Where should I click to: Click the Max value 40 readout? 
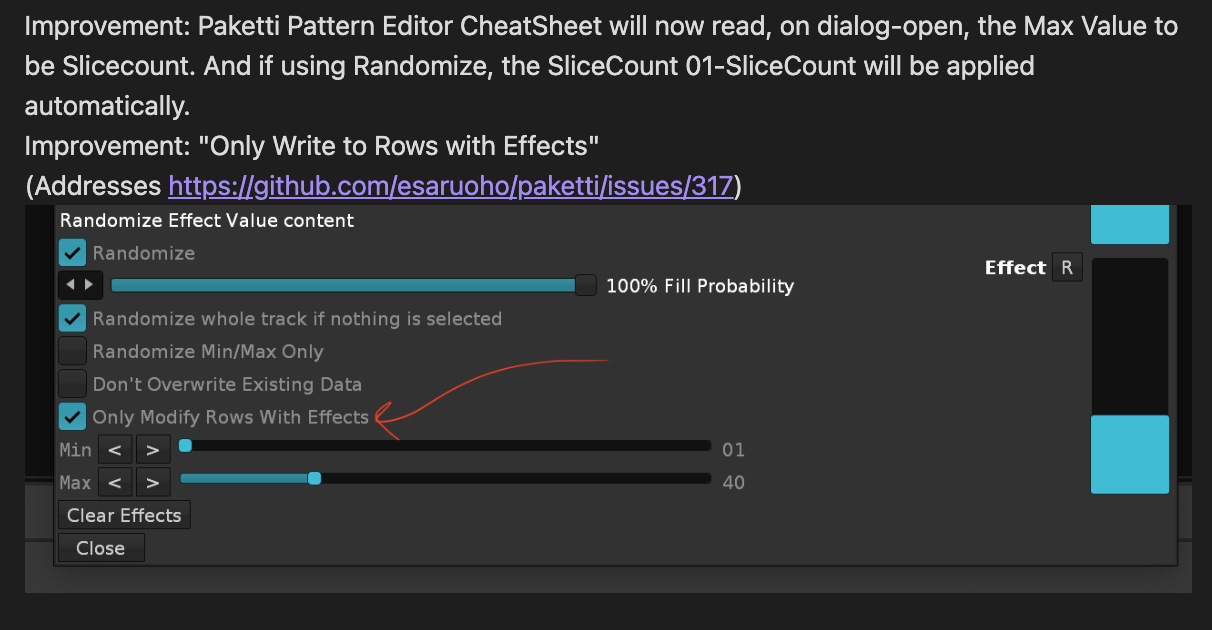(x=733, y=483)
